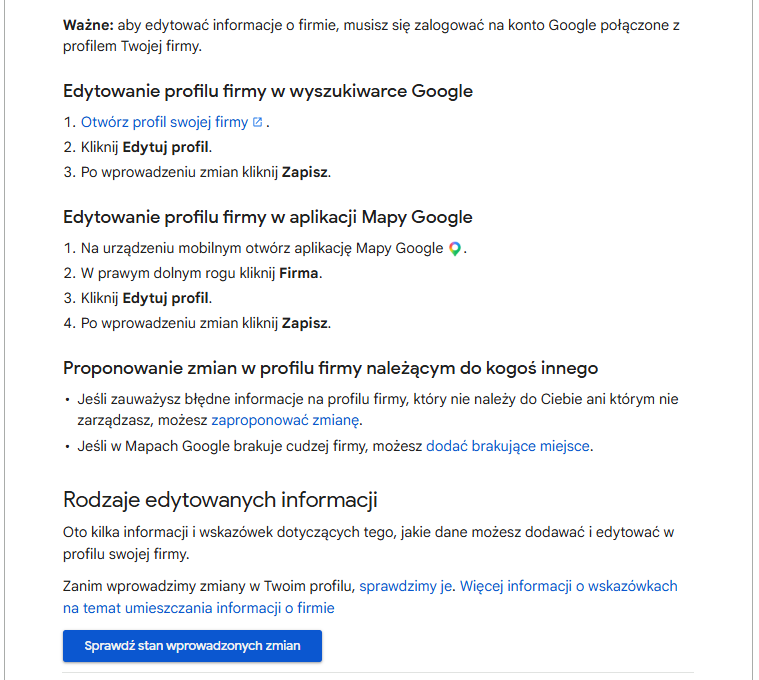Click the external-link icon after 'Otwórz profil swojej firmy'
This screenshot has height=680, width=759.
tap(258, 122)
